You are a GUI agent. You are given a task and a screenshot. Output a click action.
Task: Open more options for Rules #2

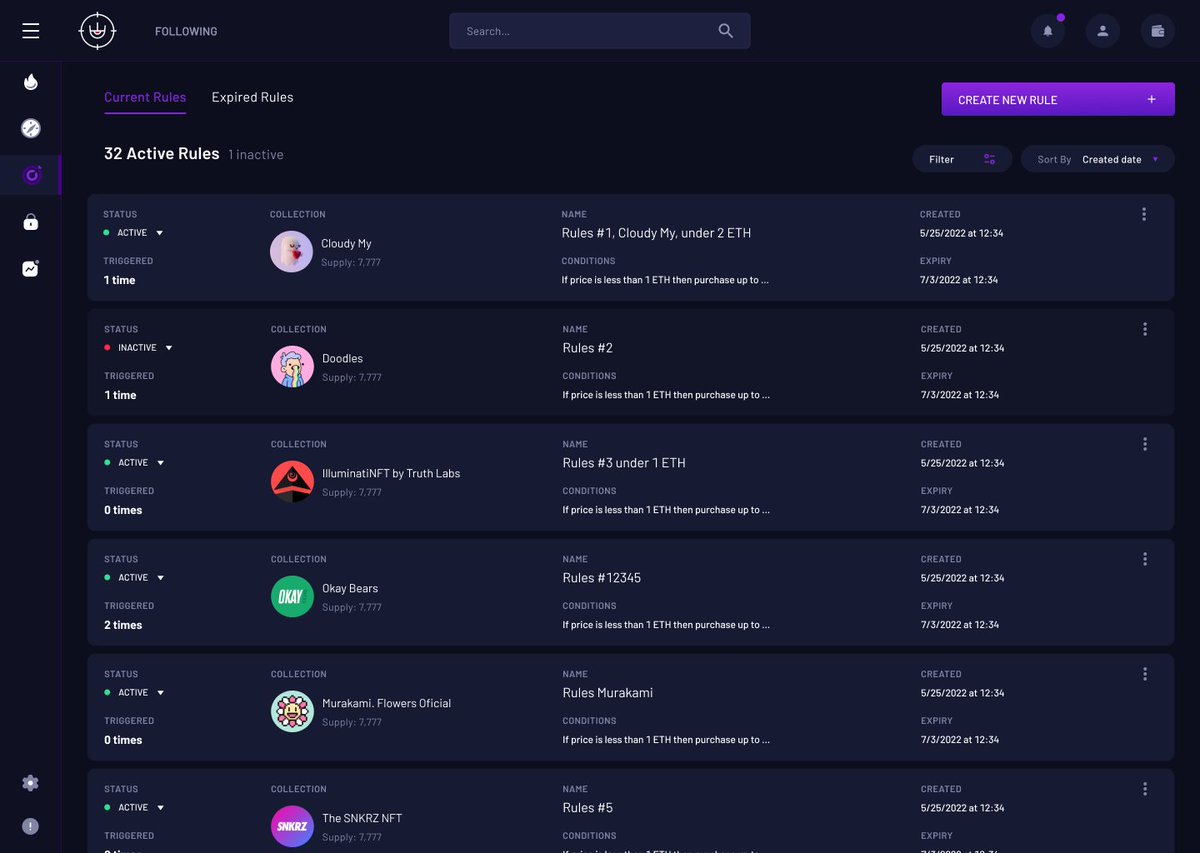1145,329
